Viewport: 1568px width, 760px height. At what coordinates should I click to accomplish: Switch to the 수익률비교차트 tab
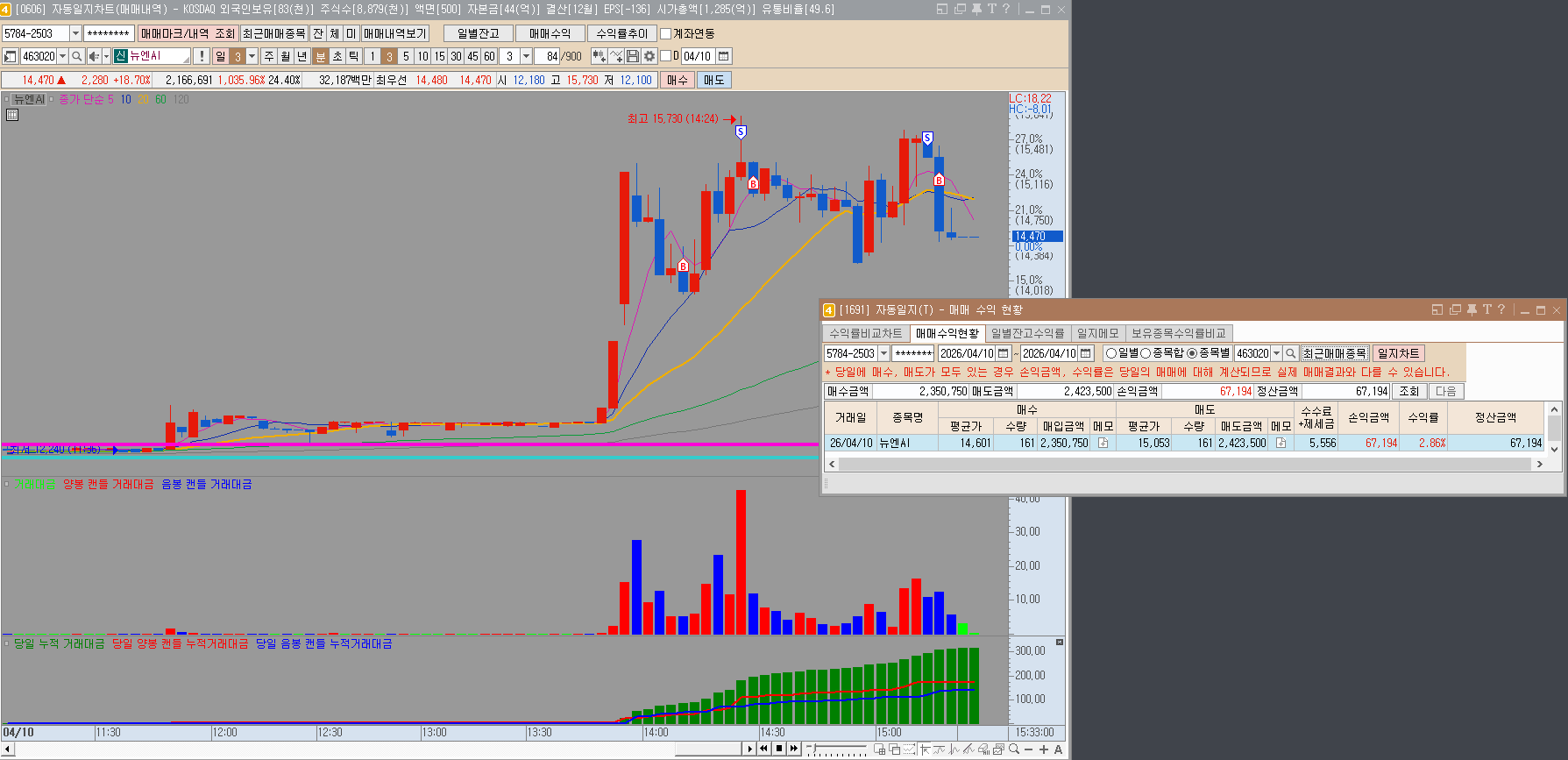click(x=866, y=333)
